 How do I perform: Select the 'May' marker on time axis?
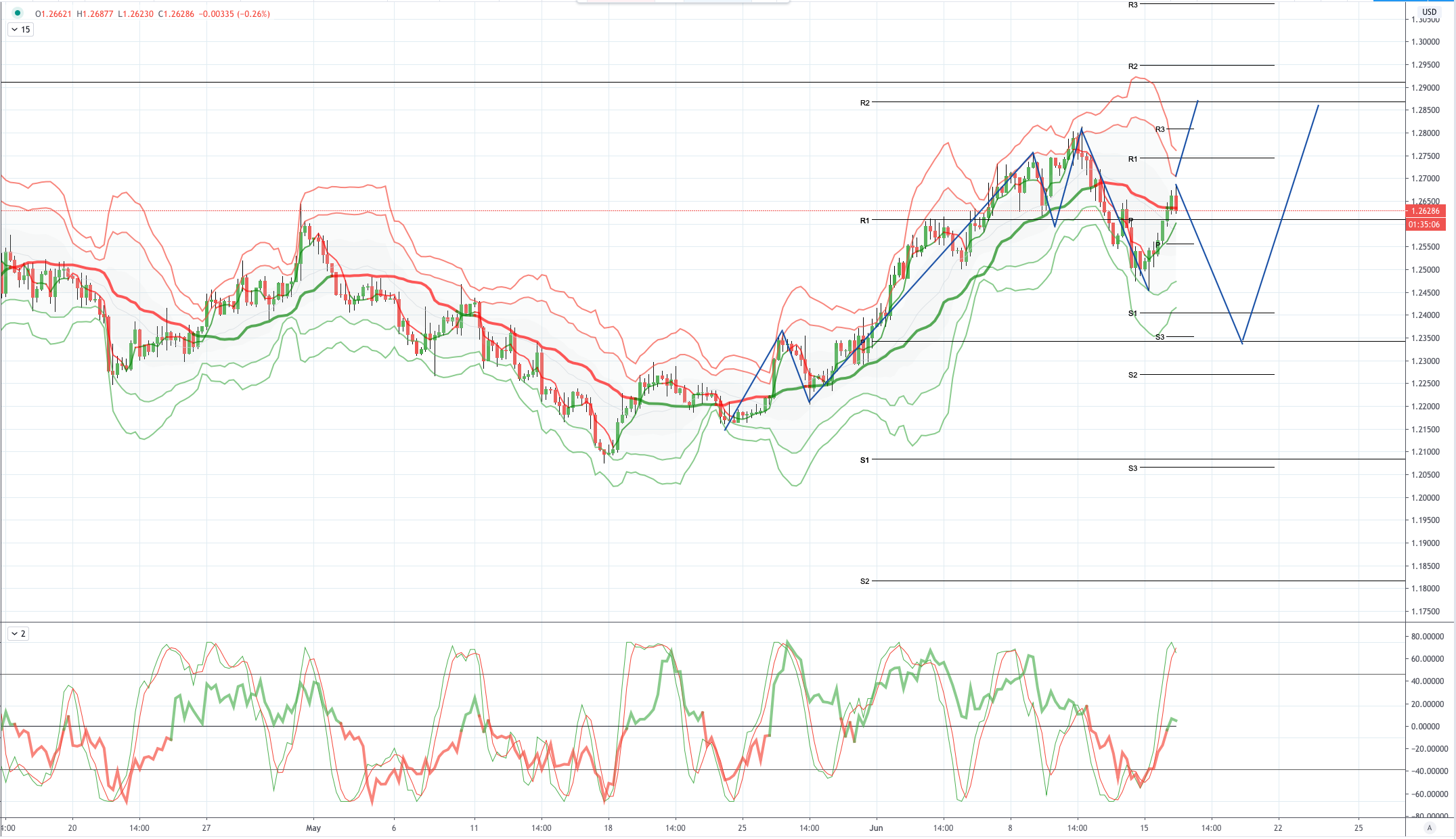tap(313, 827)
